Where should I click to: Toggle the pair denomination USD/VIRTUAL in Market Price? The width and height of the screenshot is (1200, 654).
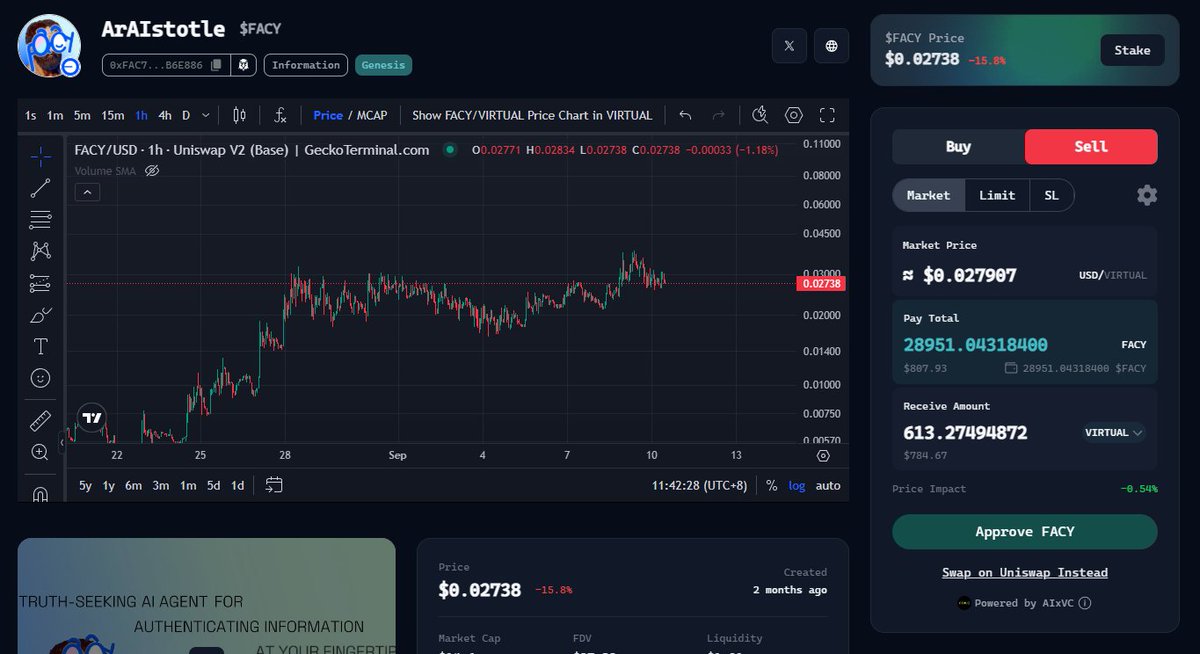click(x=1113, y=275)
